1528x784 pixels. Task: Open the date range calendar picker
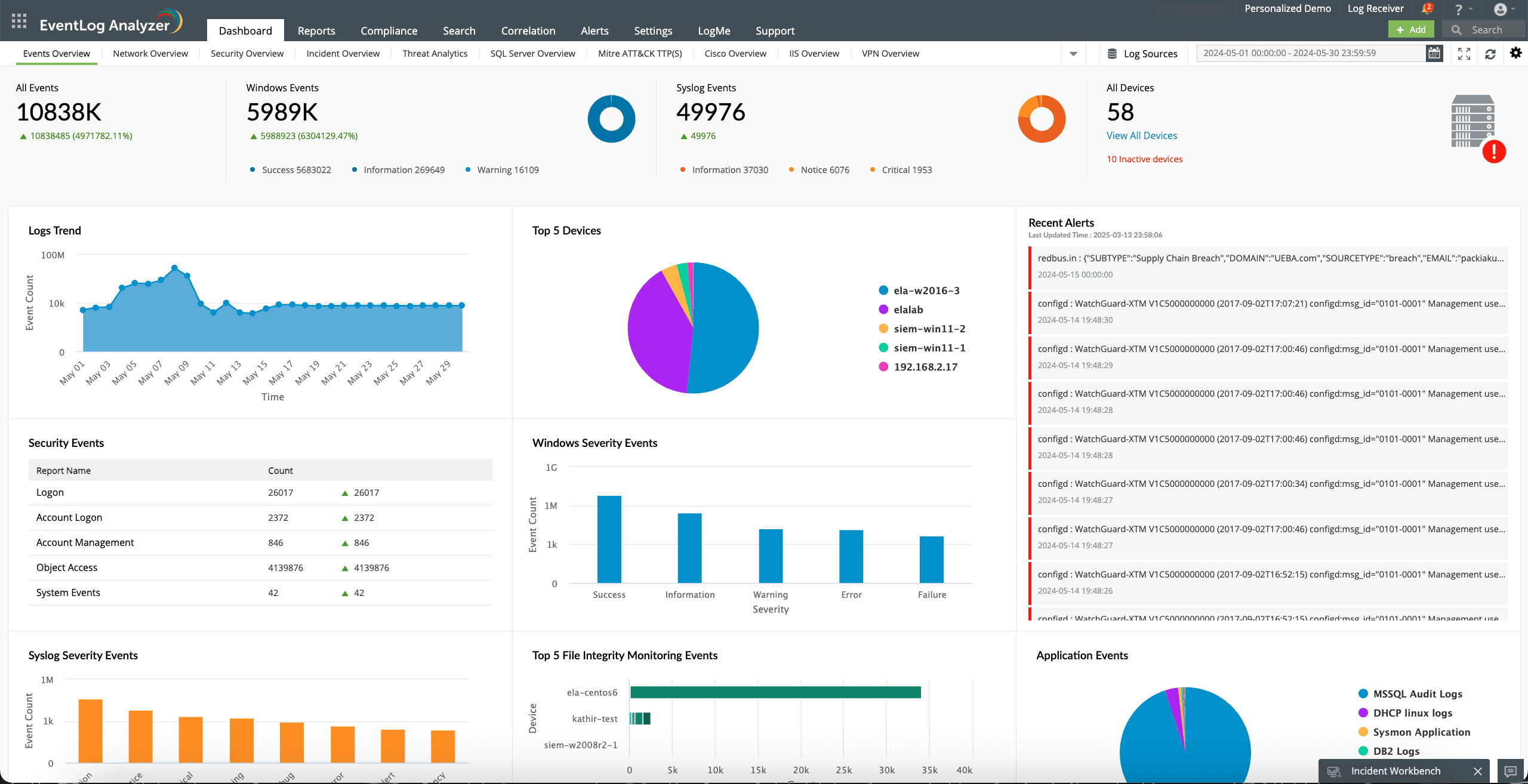(x=1434, y=53)
